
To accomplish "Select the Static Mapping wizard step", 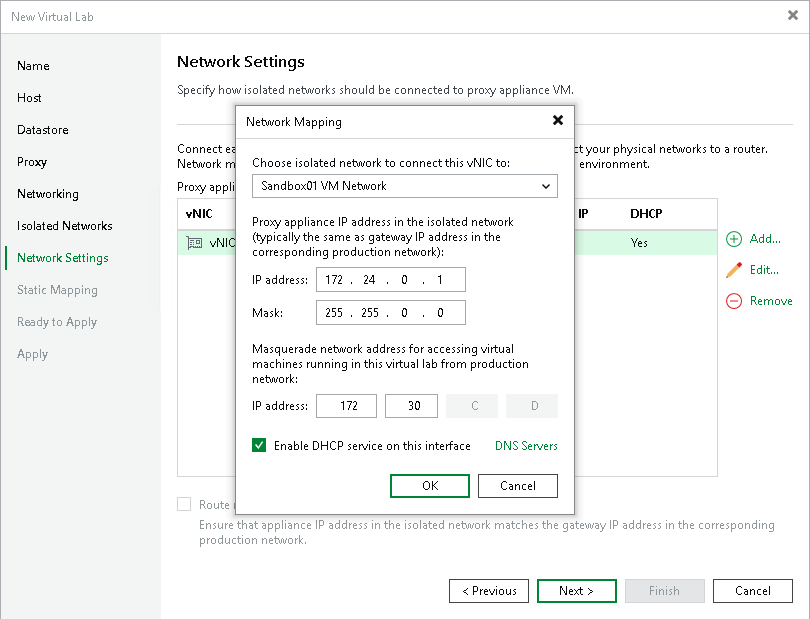I will [57, 290].
